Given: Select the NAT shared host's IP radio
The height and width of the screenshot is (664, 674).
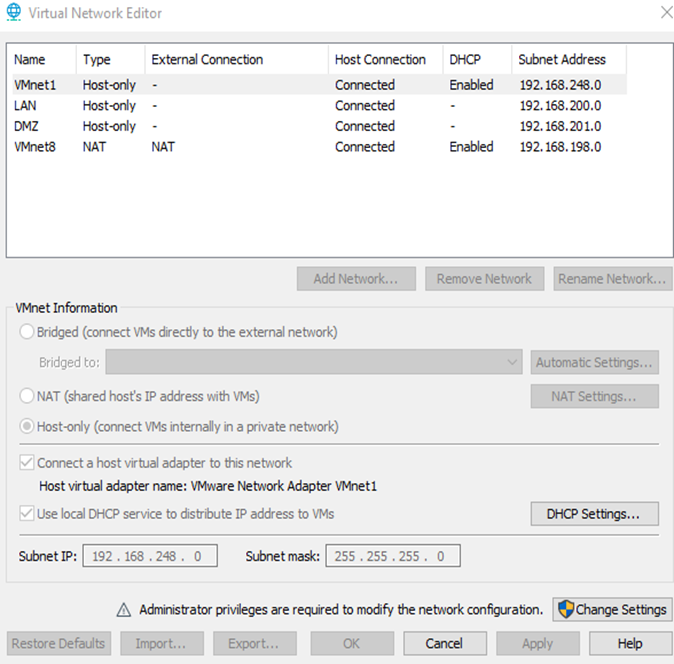Looking at the screenshot, I should pos(27,396).
